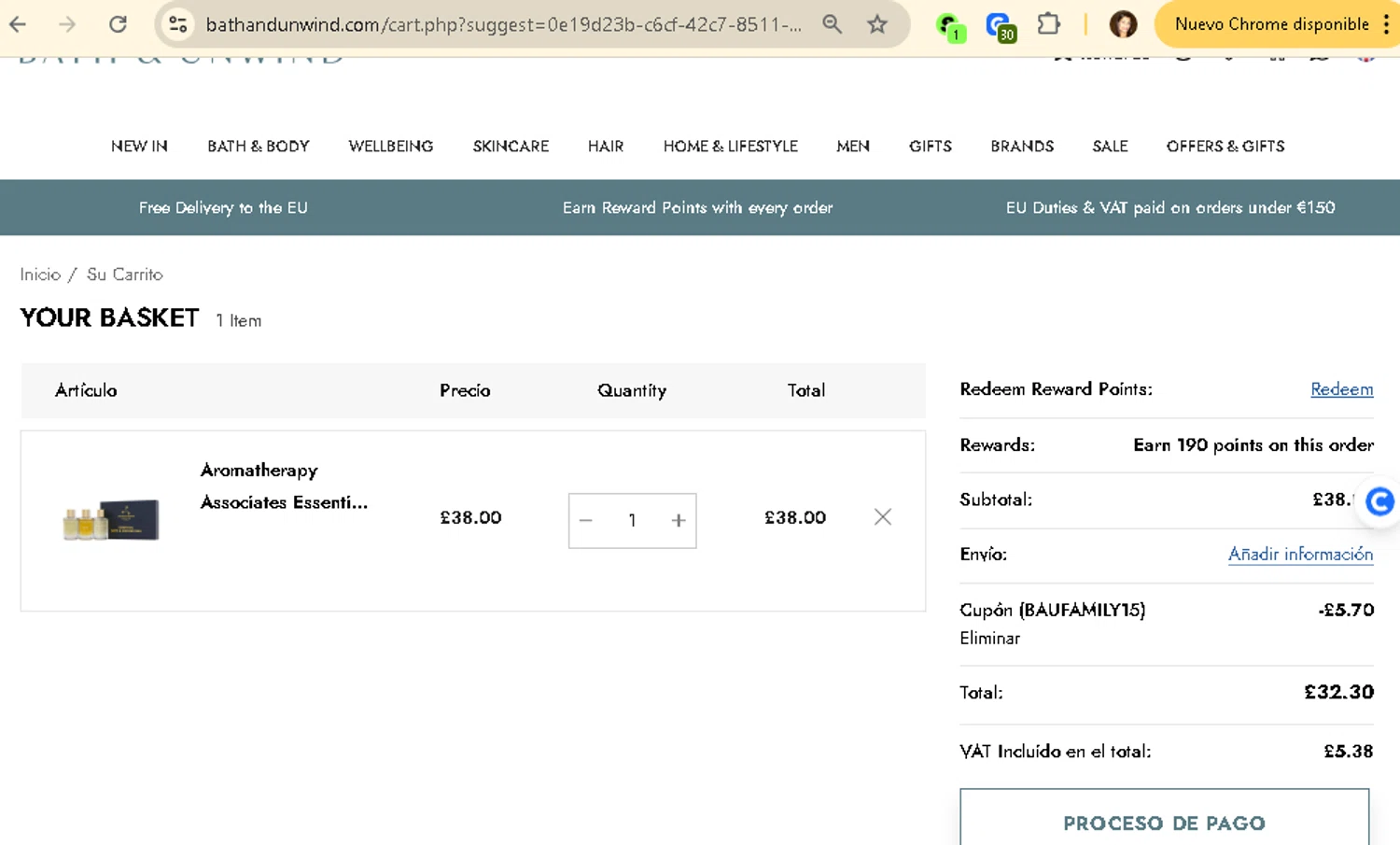Open the HOME & LIFESTYLE menu
Image resolution: width=1400 pixels, height=845 pixels.
point(731,147)
